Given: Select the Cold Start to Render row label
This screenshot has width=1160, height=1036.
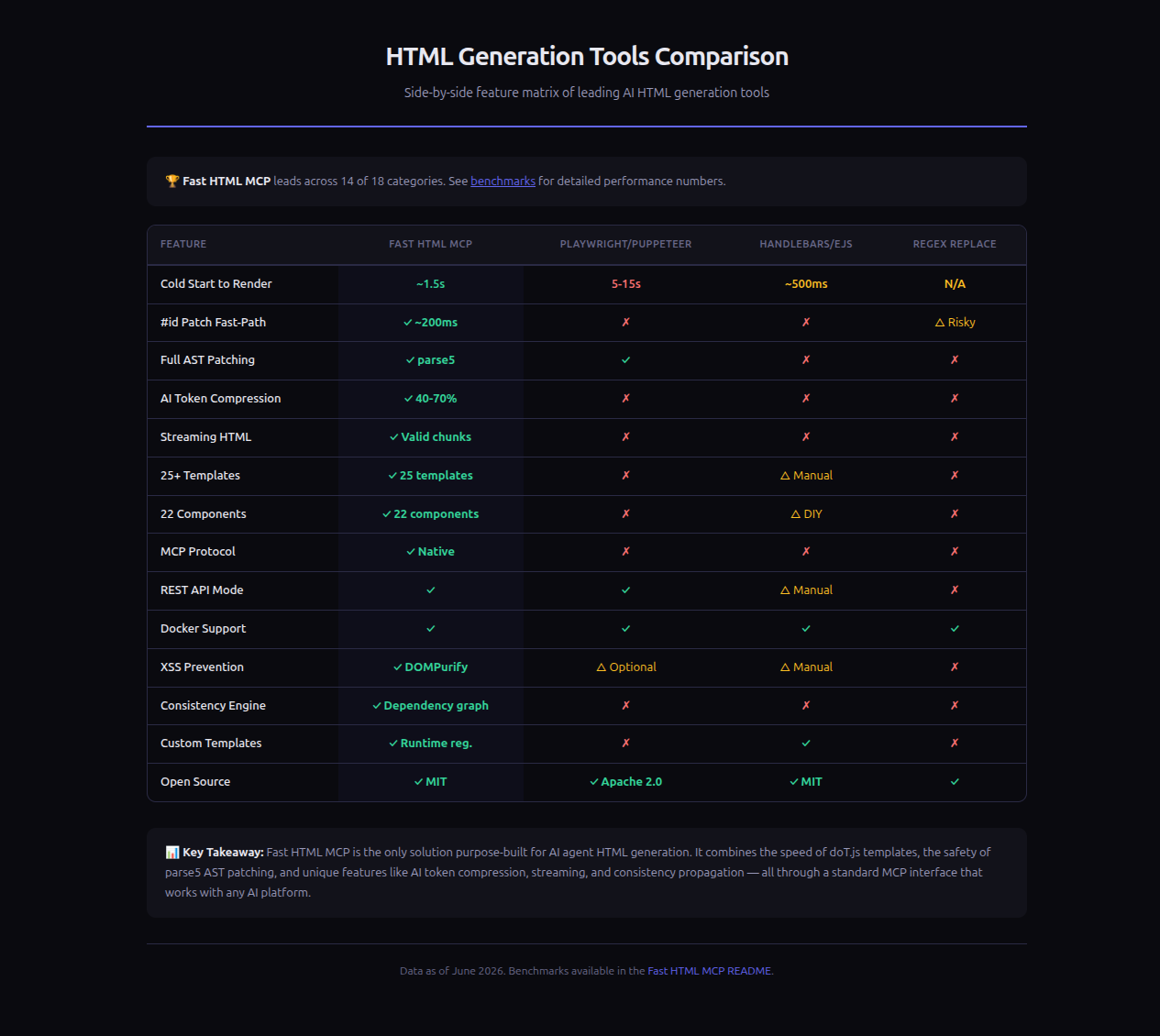Looking at the screenshot, I should click(216, 284).
